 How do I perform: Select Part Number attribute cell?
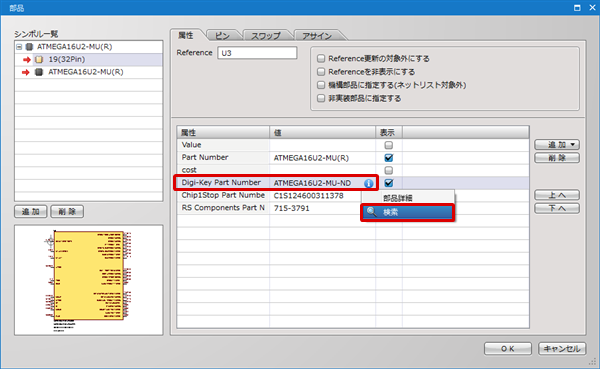click(x=223, y=157)
